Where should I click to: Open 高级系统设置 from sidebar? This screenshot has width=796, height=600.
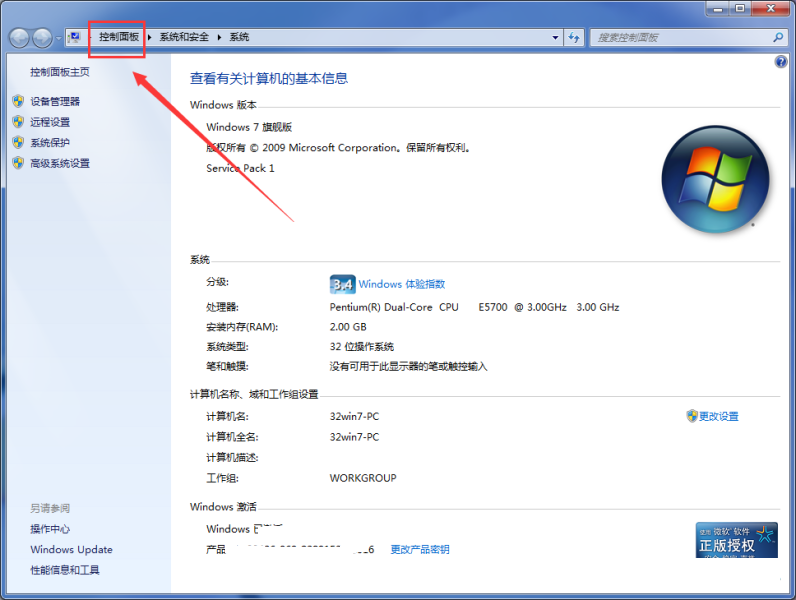click(x=60, y=163)
